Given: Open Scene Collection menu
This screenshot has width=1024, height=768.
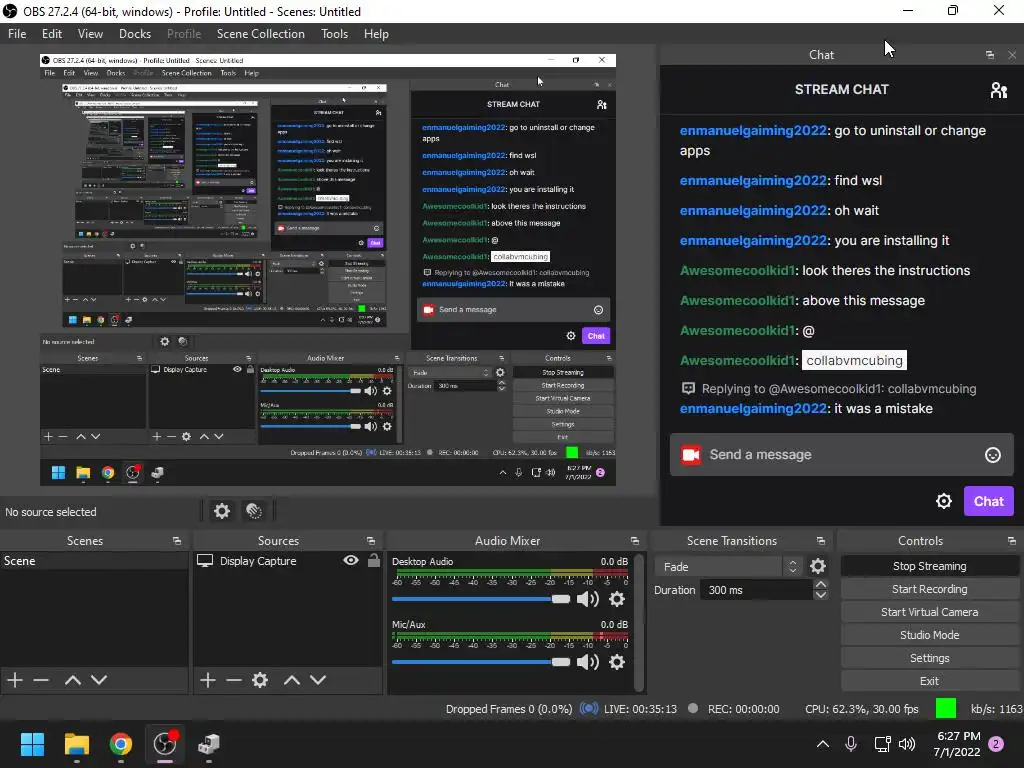Looking at the screenshot, I should (261, 34).
